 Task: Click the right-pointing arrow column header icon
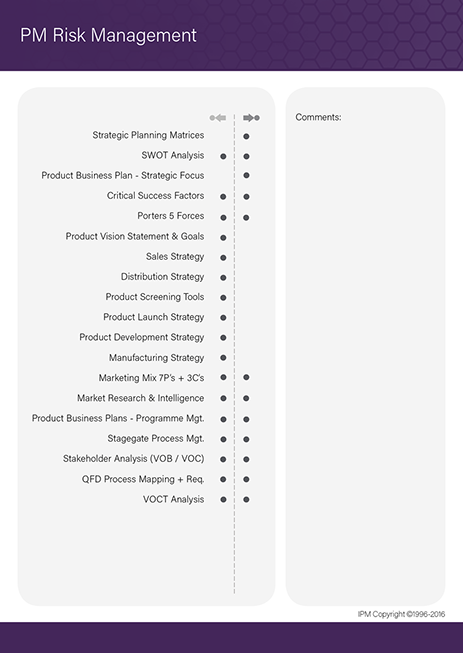251,118
